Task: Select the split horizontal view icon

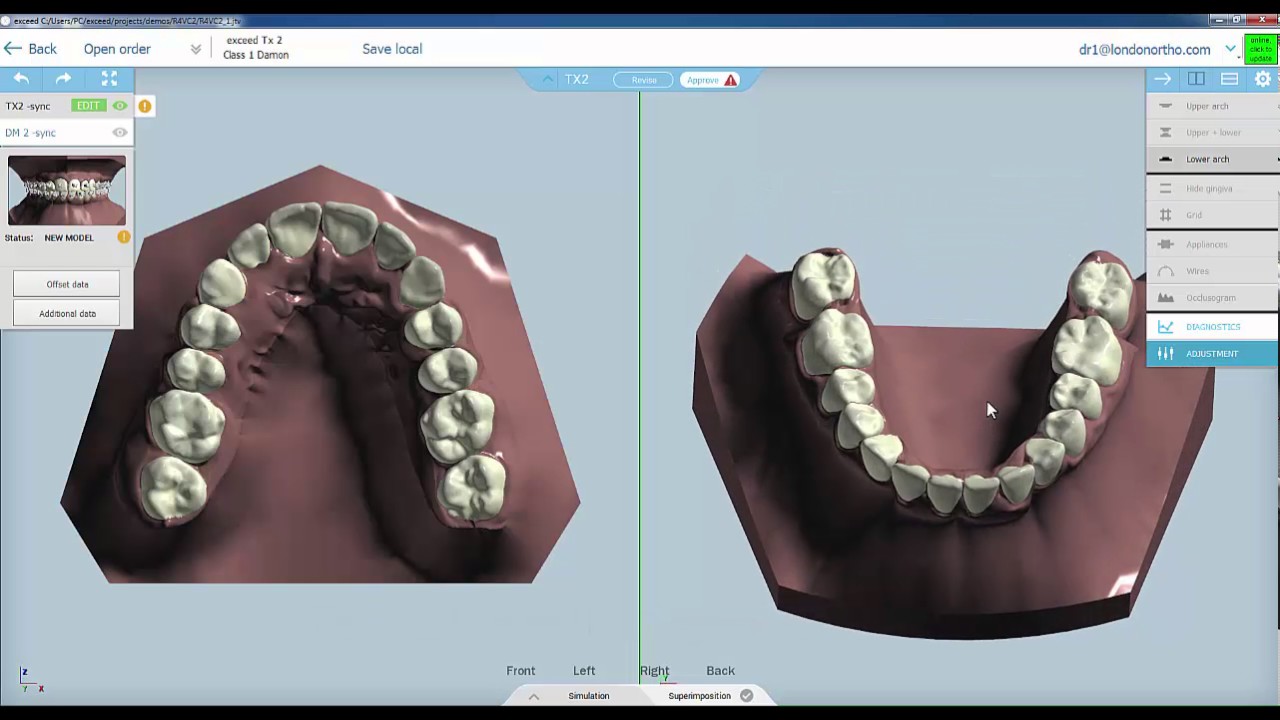Action: (1230, 78)
